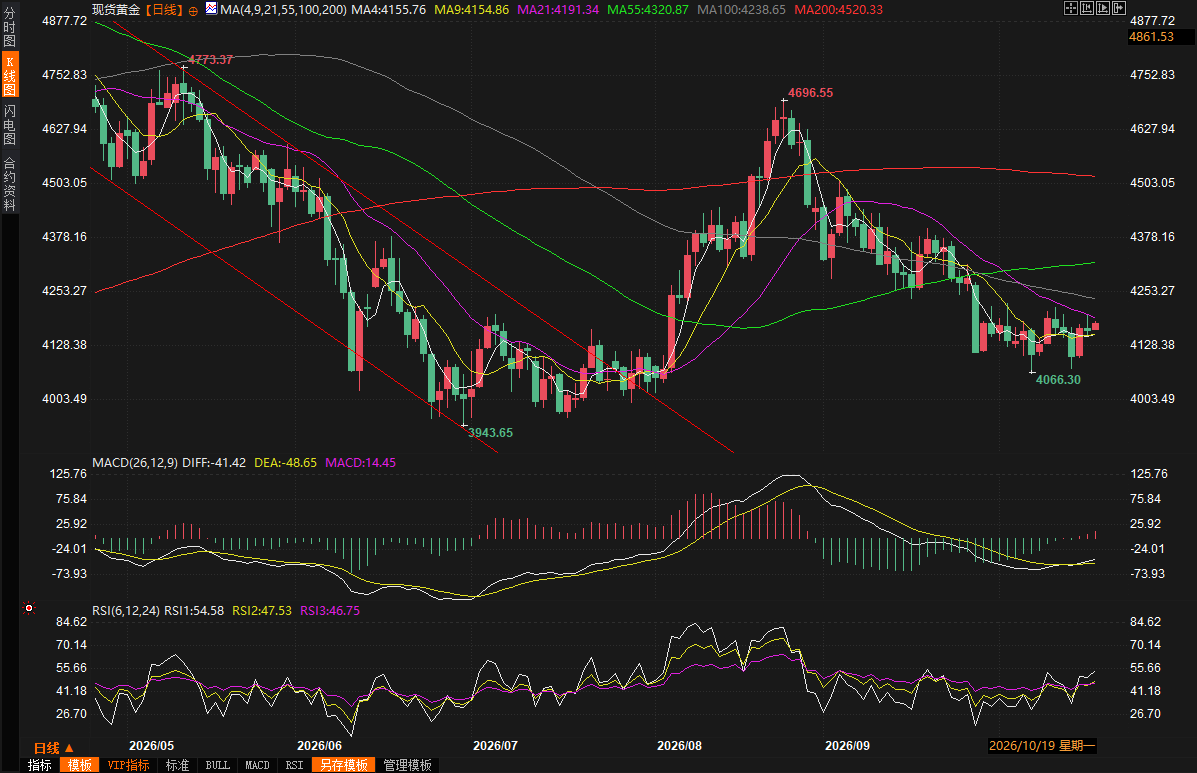1197x773 pixels.
Task: Click the export panel arrow icon
Action: coord(1119,8)
